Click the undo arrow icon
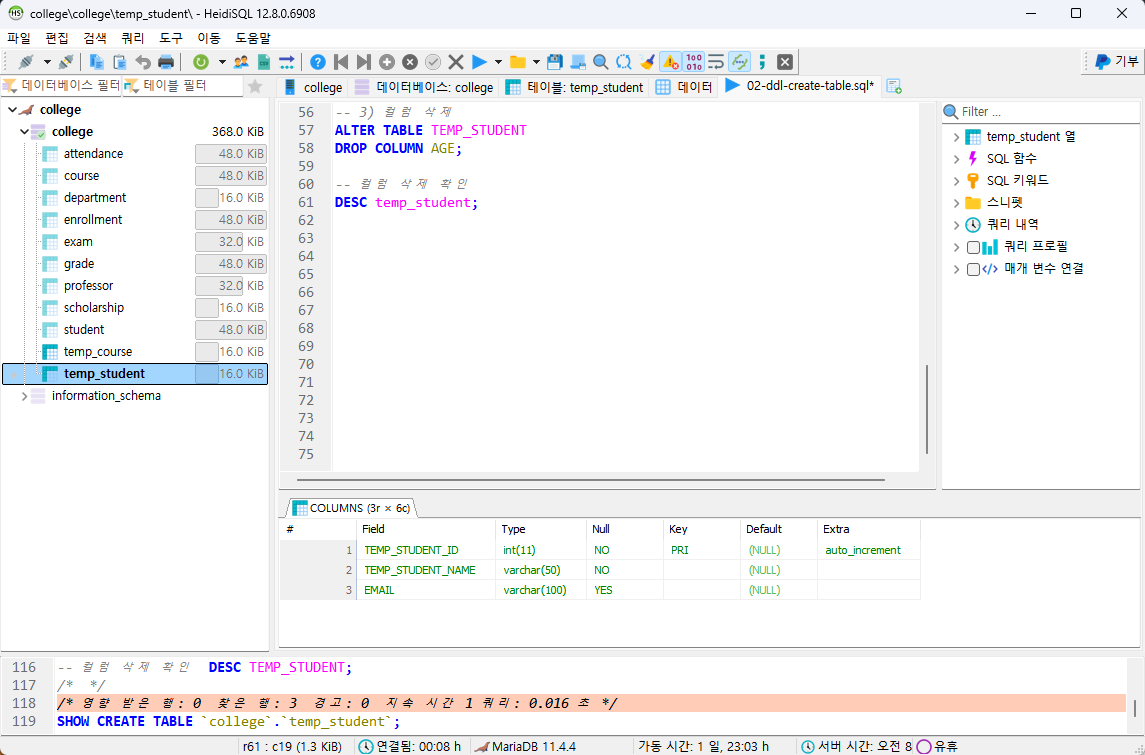This screenshot has height=755, width=1145. (x=143, y=61)
